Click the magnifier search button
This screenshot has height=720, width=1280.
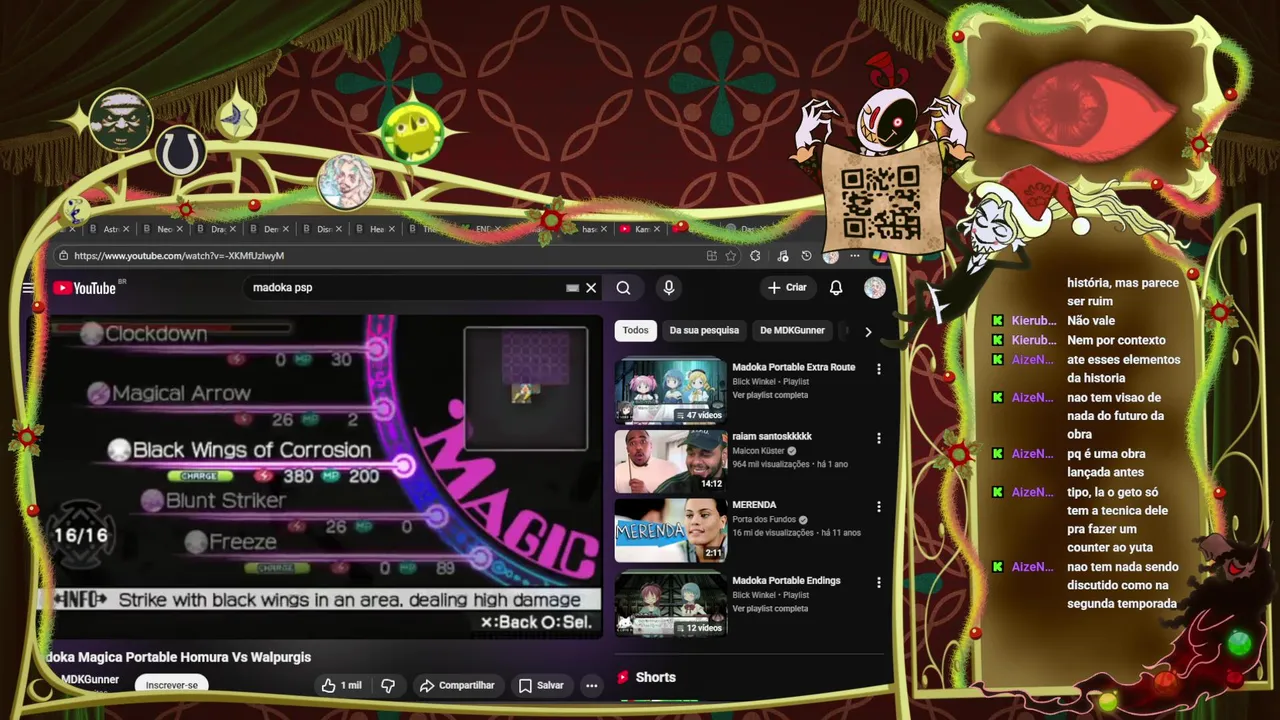coord(623,288)
